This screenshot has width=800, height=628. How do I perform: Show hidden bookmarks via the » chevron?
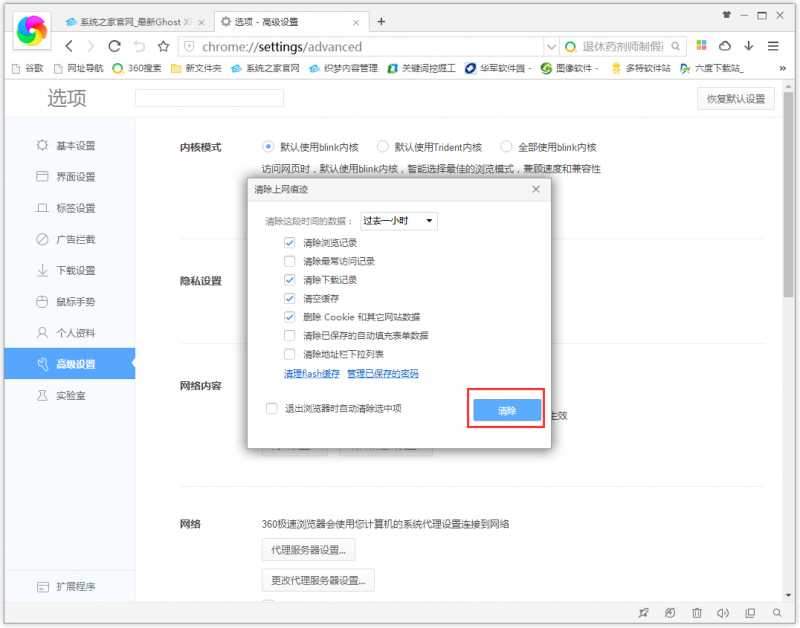(783, 70)
